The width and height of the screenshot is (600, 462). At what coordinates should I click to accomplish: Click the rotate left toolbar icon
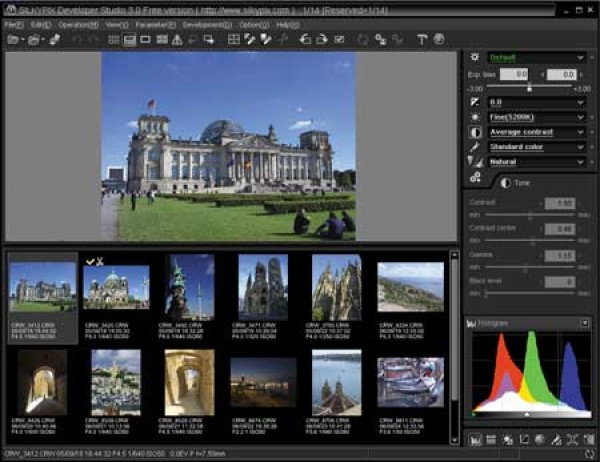(306, 39)
